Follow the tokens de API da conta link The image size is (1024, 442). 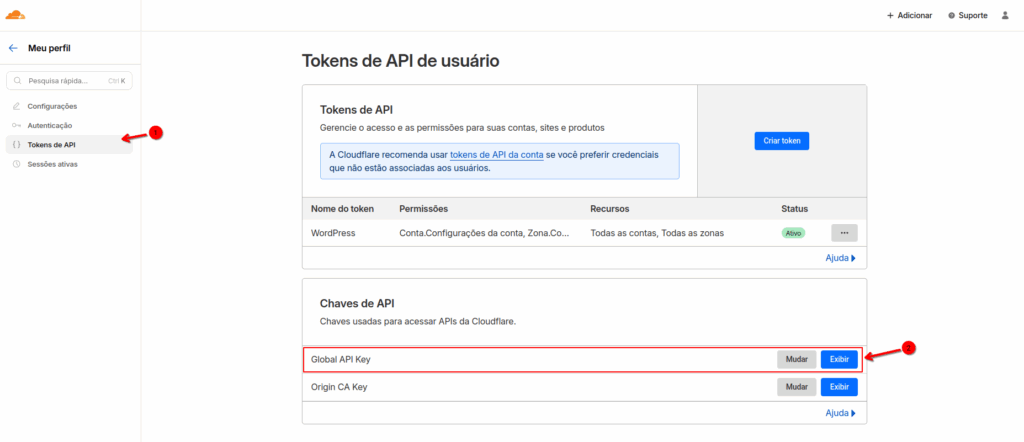coord(497,155)
